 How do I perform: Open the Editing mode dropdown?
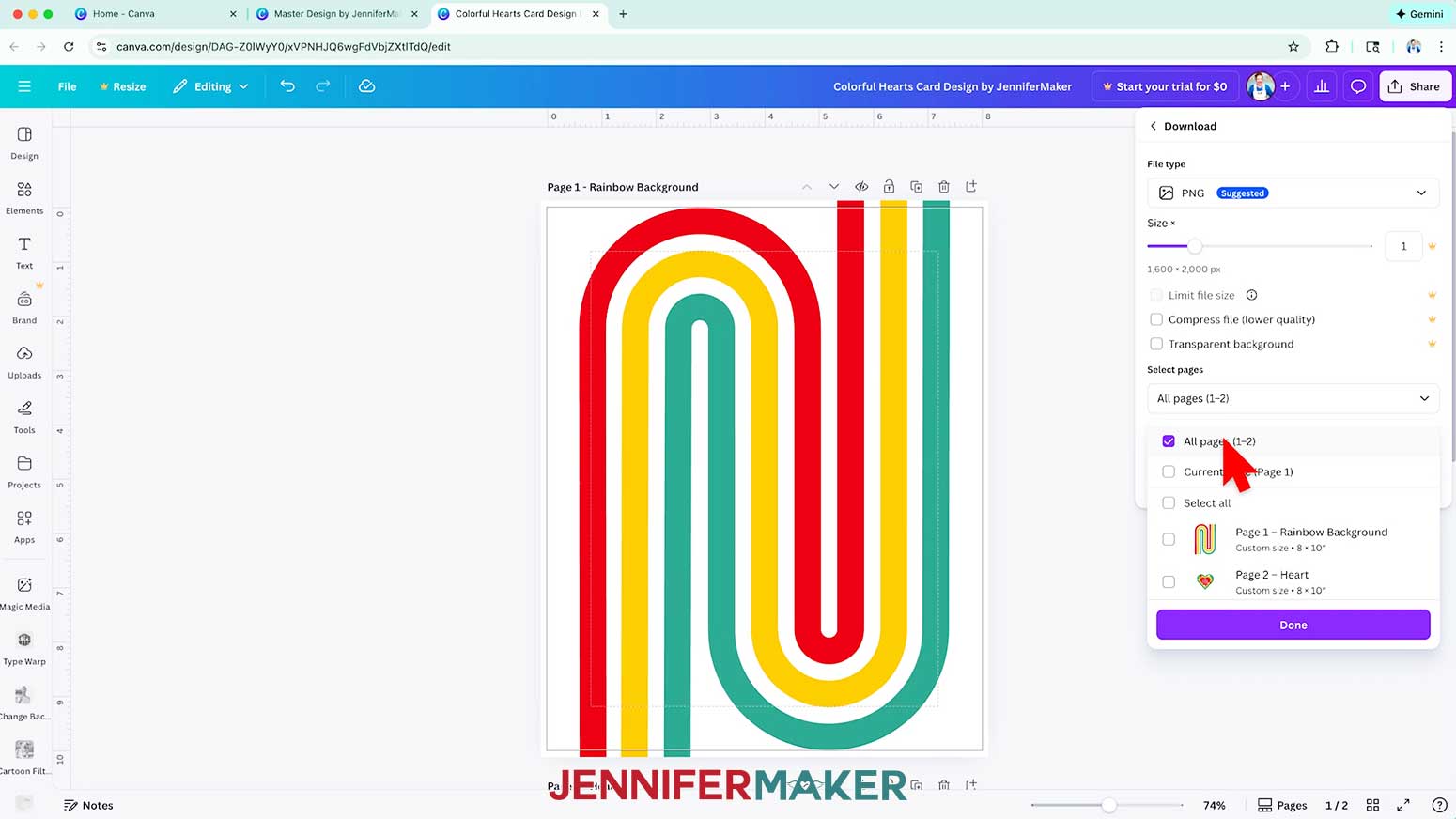pyautogui.click(x=210, y=86)
